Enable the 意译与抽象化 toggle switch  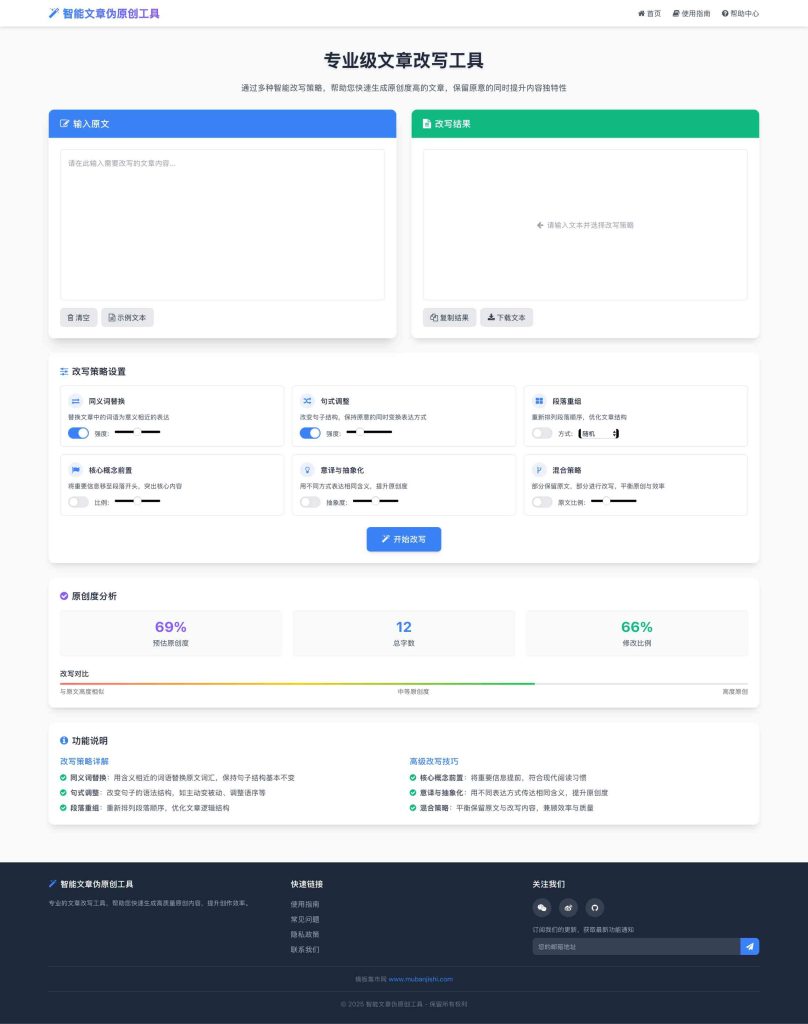(x=310, y=502)
